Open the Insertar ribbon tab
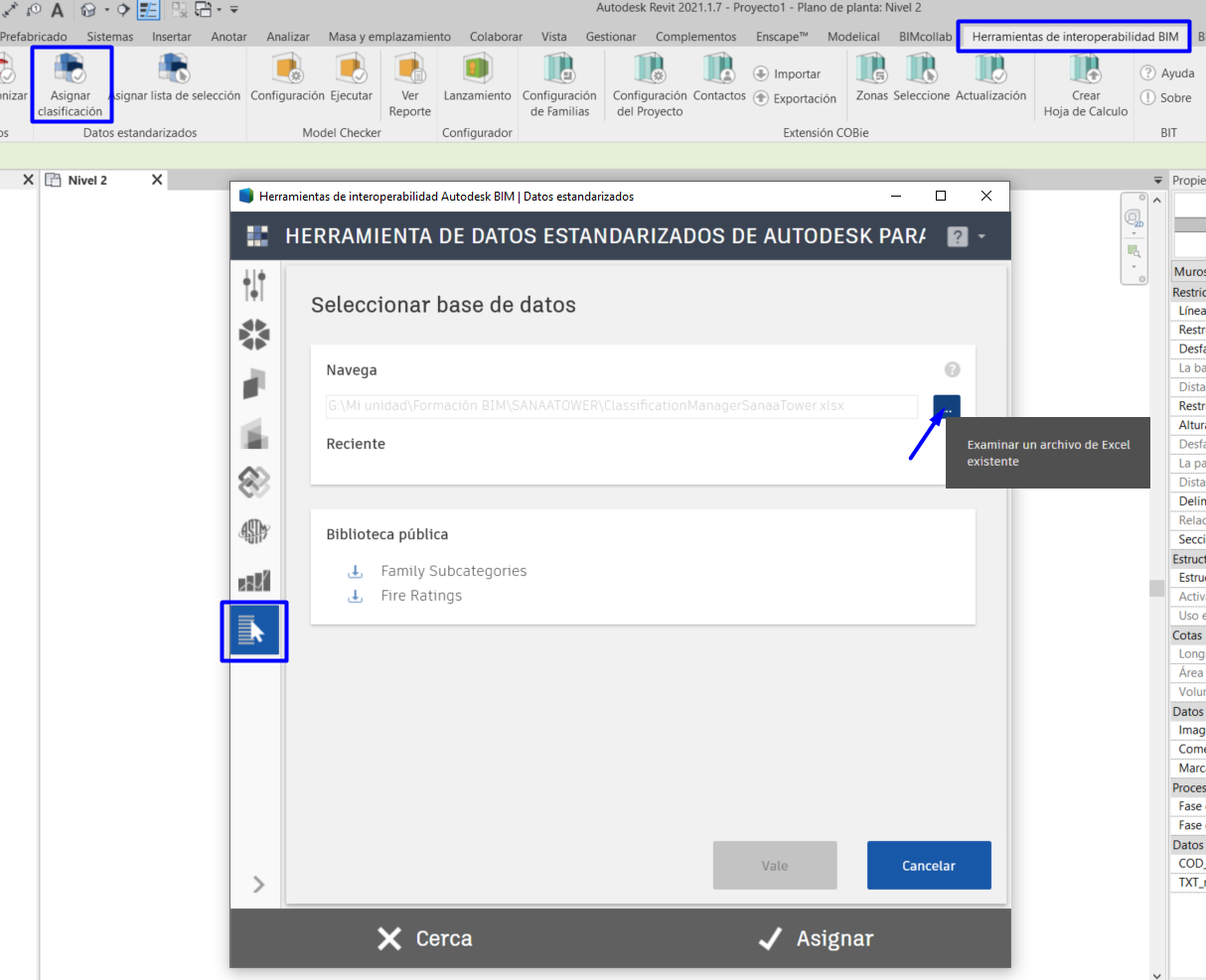Viewport: 1206px width, 980px height. 172,37
